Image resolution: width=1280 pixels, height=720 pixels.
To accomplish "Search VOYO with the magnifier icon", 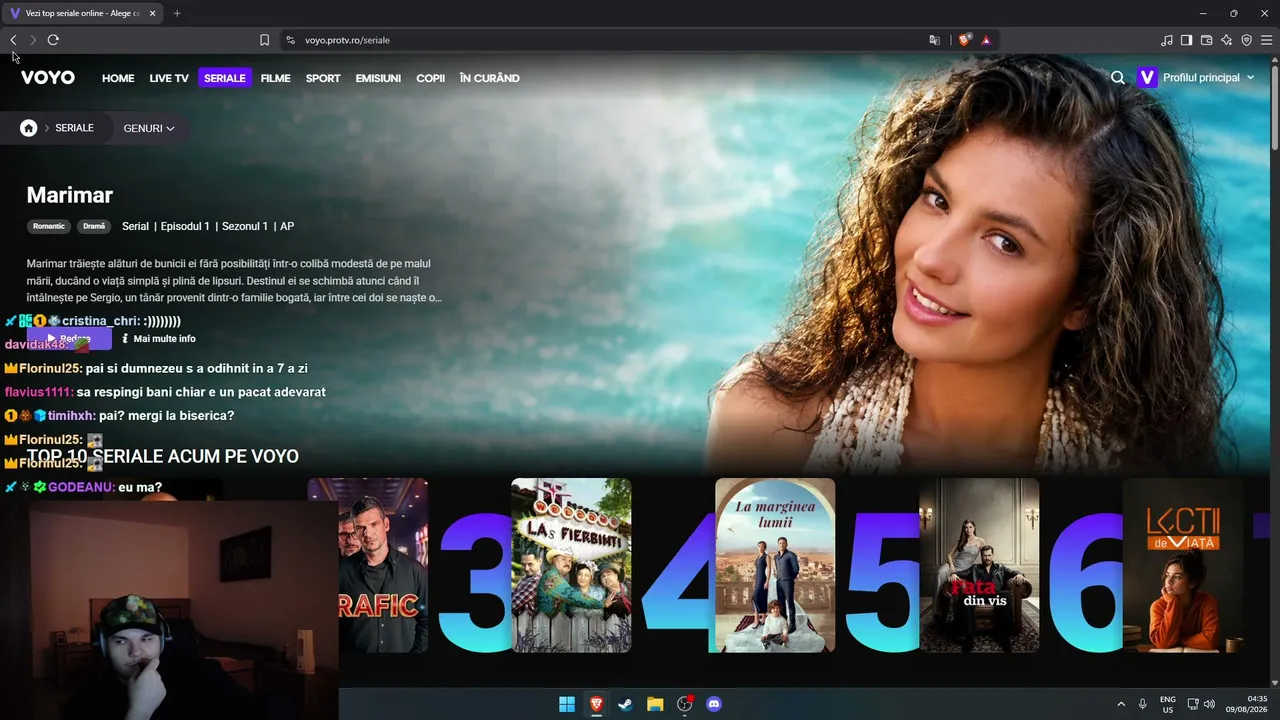I will pos(1118,78).
